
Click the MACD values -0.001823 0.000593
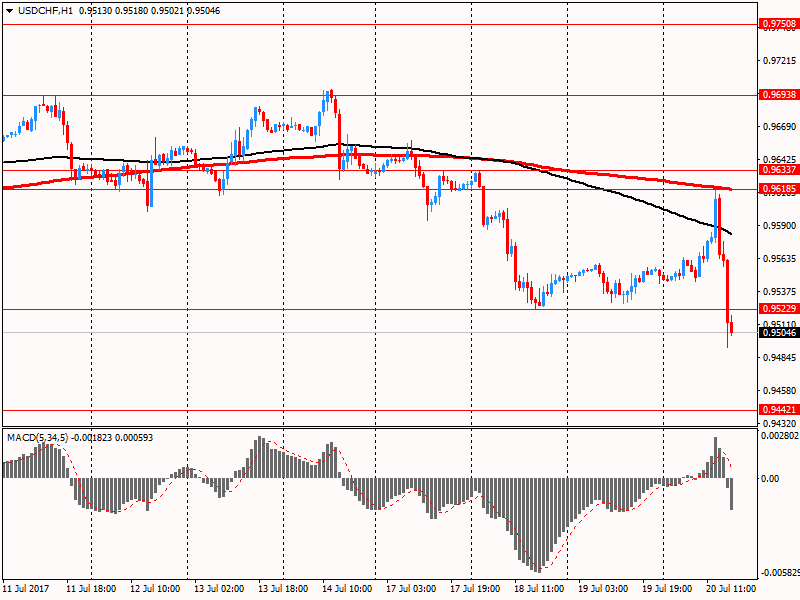tap(112, 438)
